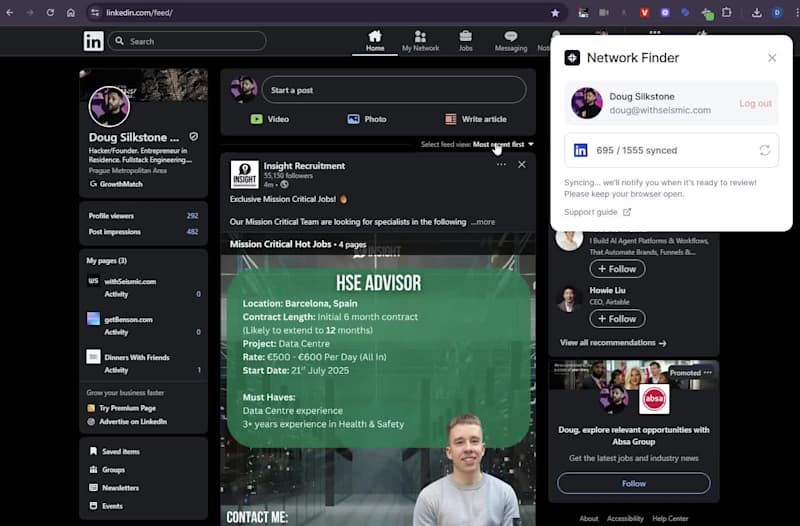Expand post text with …more
Screen dimensions: 800x526
483,222
